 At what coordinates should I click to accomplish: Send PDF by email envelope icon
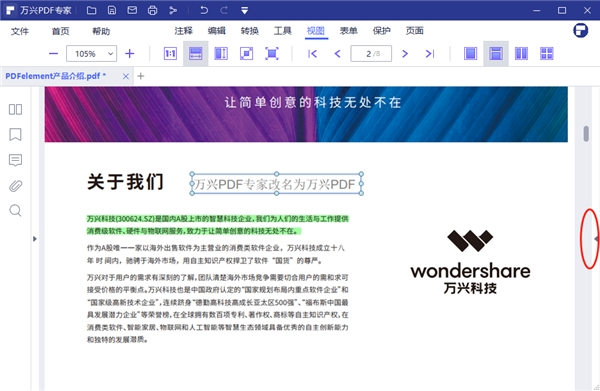[x=132, y=10]
